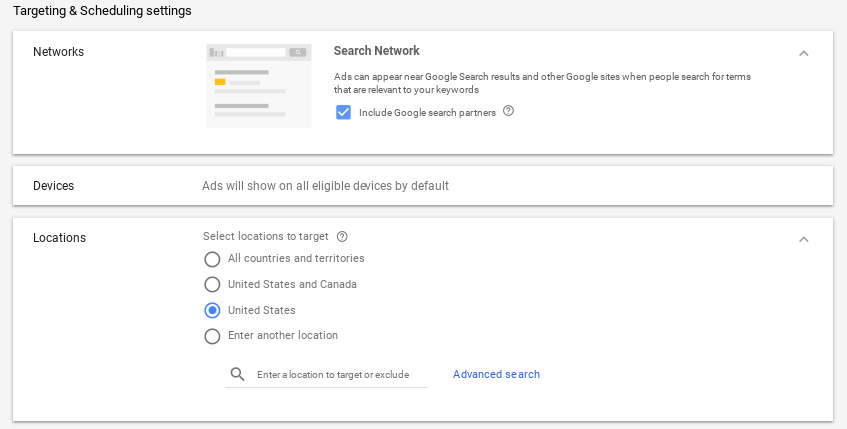This screenshot has width=847, height=429.
Task: Click the help icon beside Include Google search partners
Action: click(508, 111)
